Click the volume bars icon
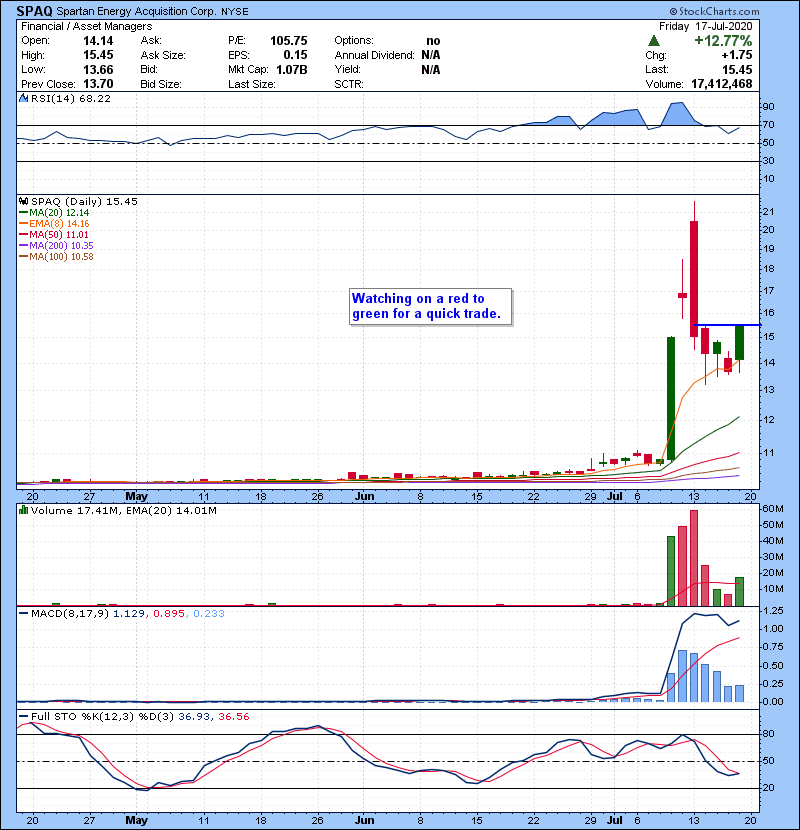 pyautogui.click(x=23, y=510)
